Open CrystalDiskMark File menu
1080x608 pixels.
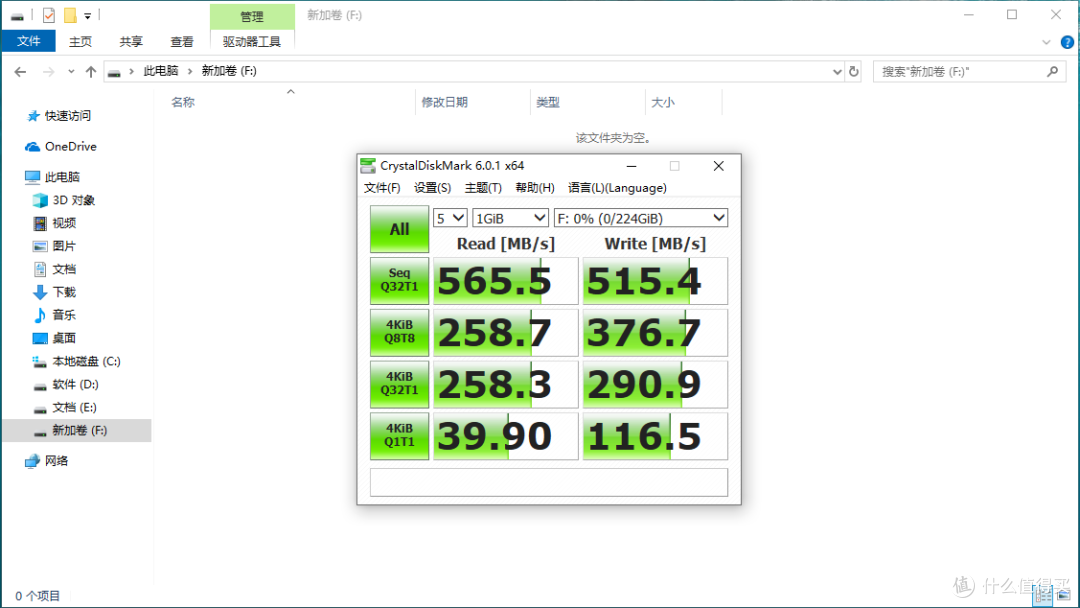(382, 188)
